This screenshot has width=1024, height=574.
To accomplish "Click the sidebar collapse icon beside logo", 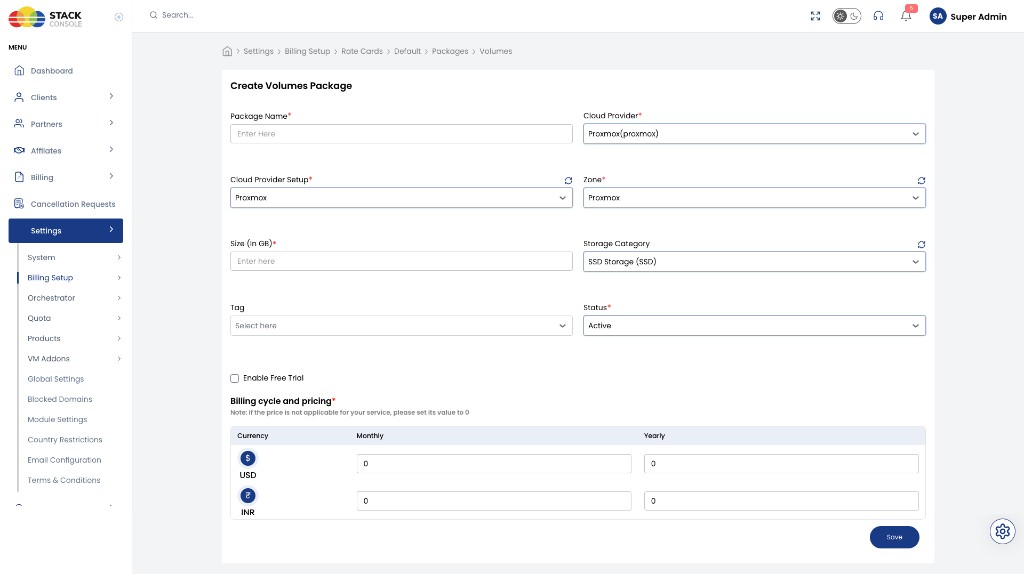I will point(119,17).
